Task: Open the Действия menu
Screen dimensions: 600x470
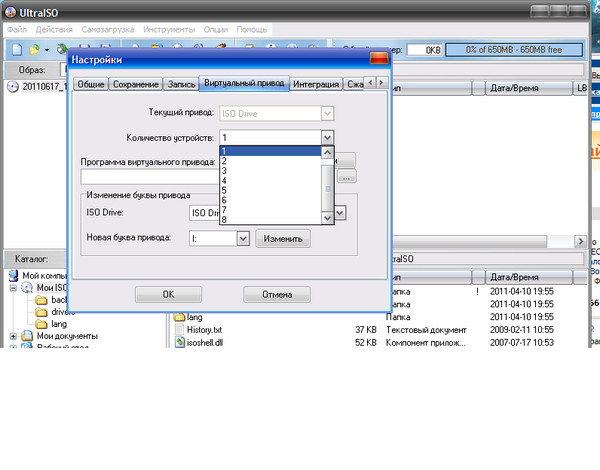Action: (54, 29)
